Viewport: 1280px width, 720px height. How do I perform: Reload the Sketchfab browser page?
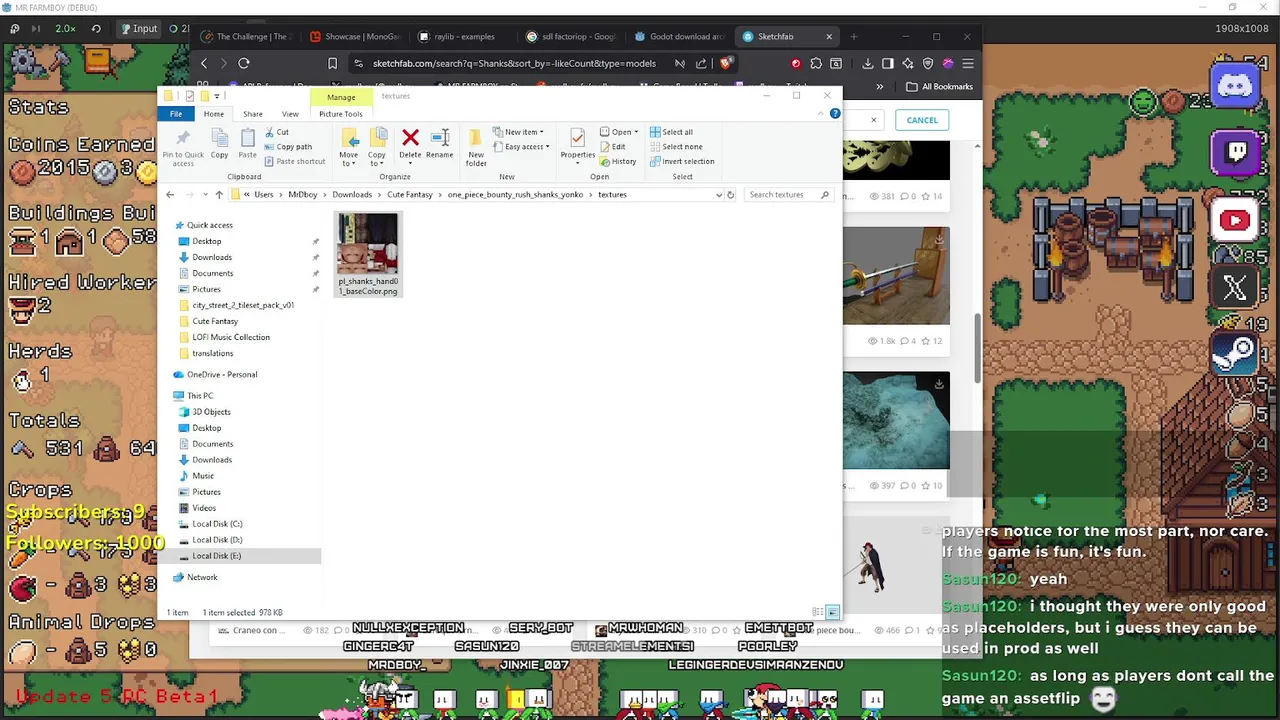(x=243, y=63)
